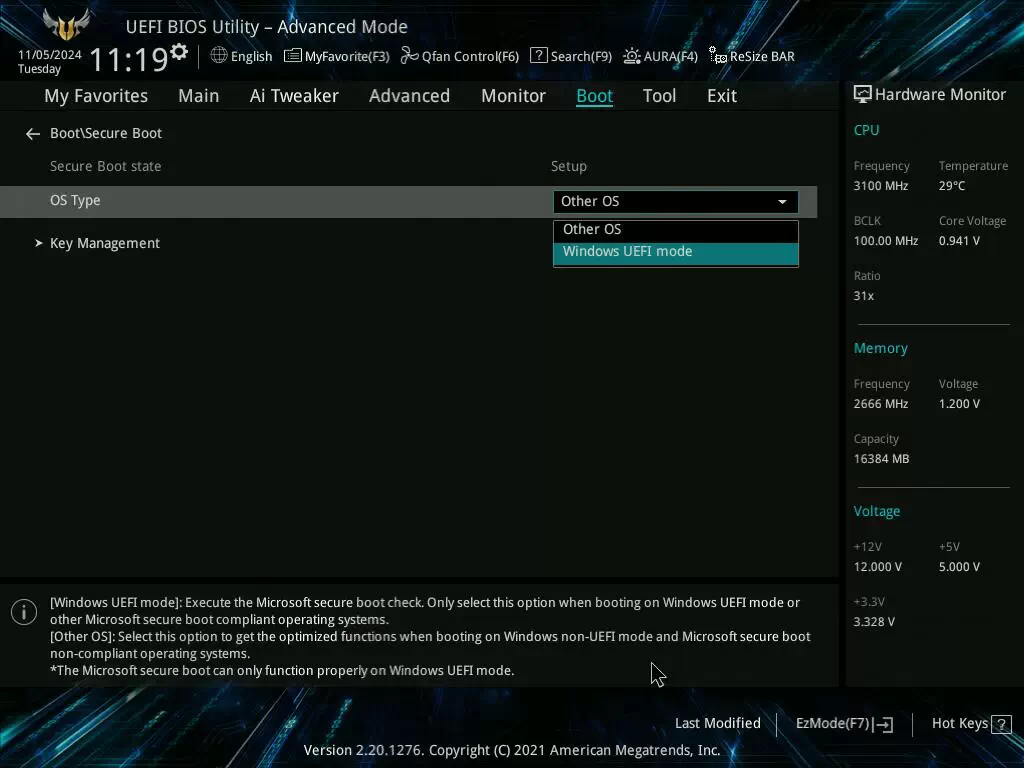Click +12V reading 12.000 V

pyautogui.click(x=878, y=567)
